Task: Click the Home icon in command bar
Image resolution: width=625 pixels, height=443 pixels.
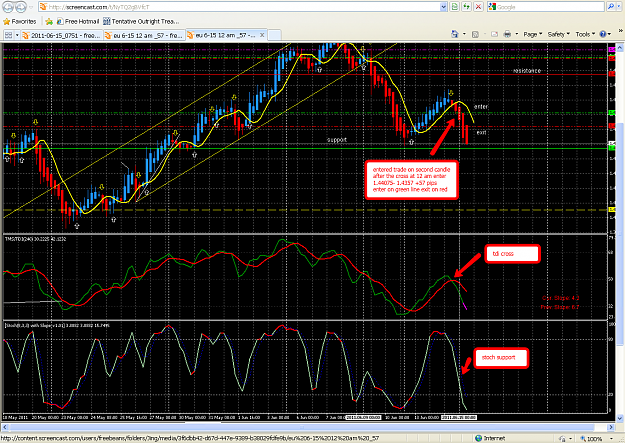Action: 455,34
